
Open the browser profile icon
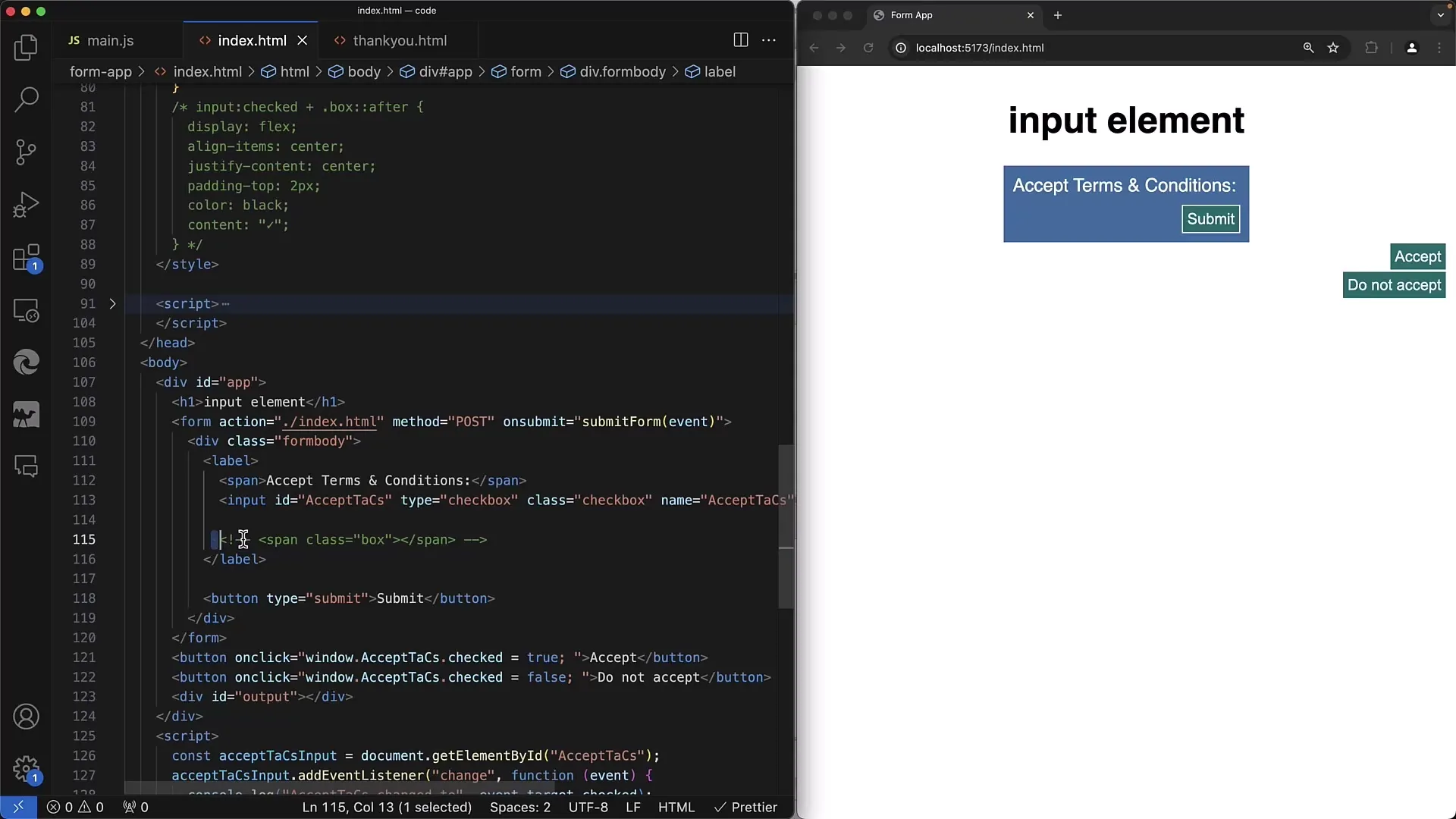[1411, 48]
